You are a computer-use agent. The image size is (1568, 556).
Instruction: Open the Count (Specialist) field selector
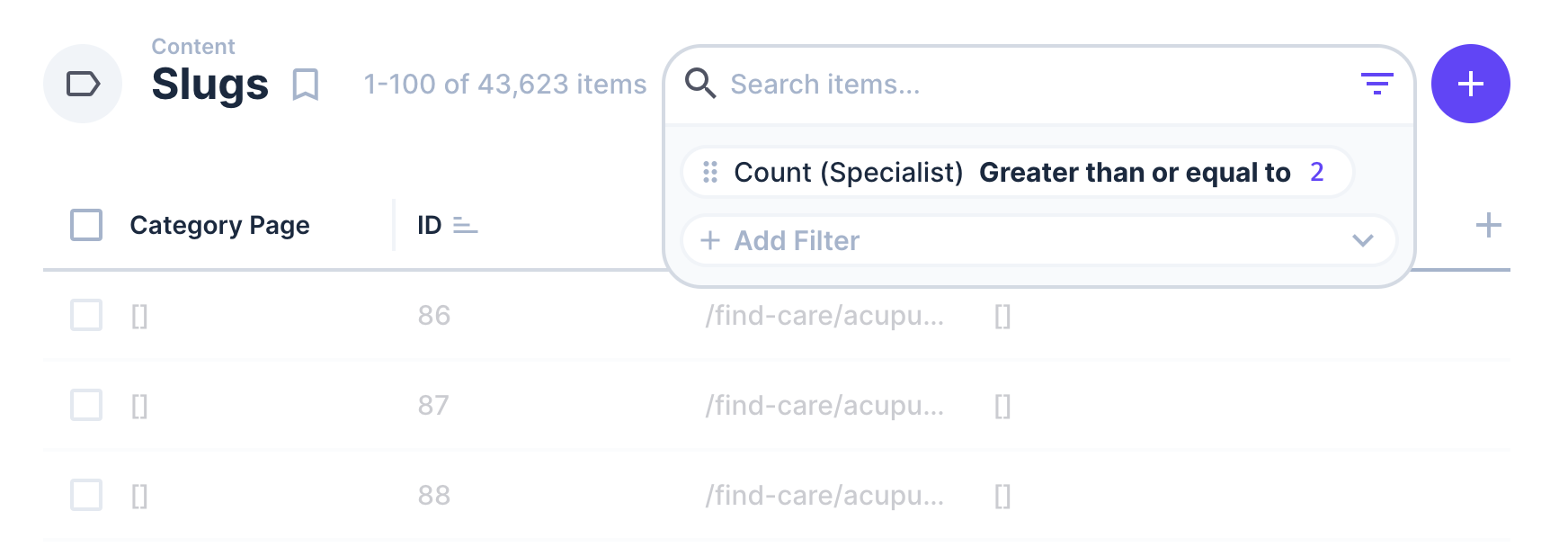(x=848, y=172)
